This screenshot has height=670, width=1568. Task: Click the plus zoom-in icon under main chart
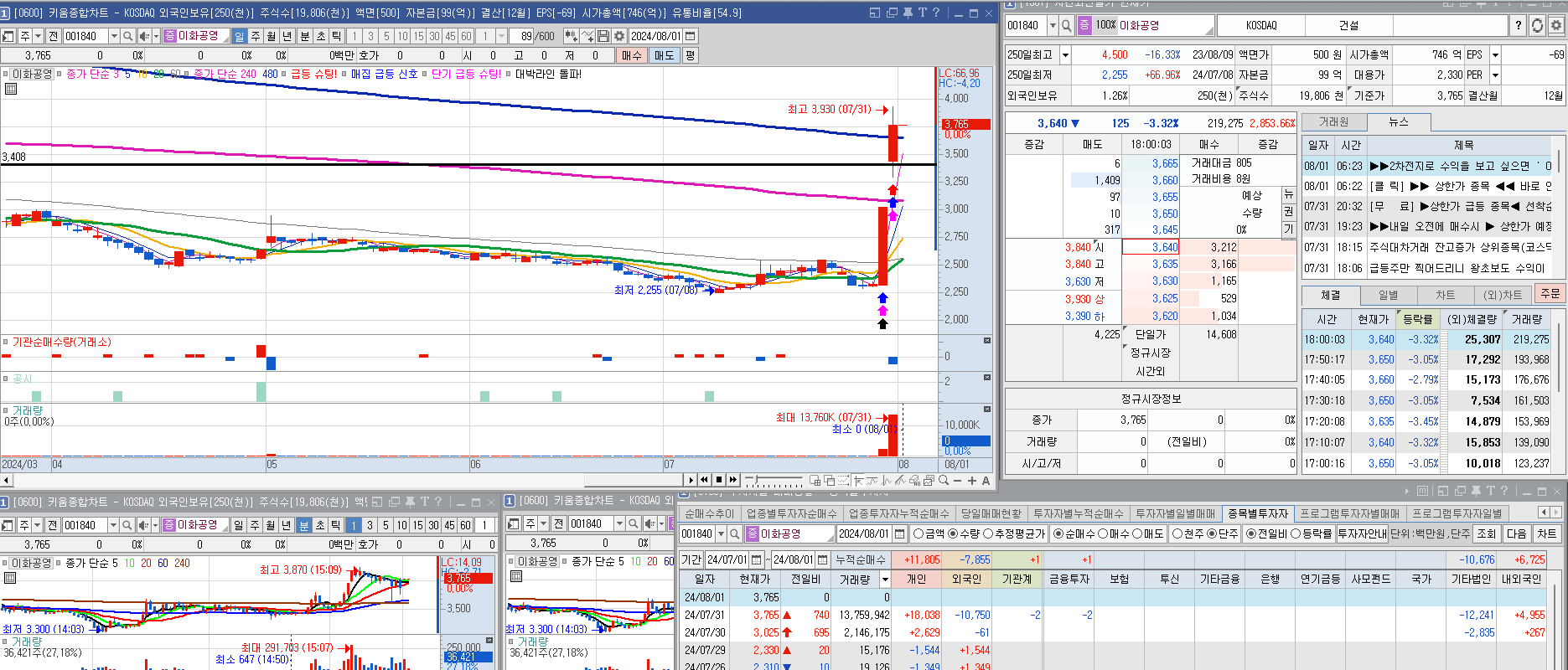(x=972, y=481)
